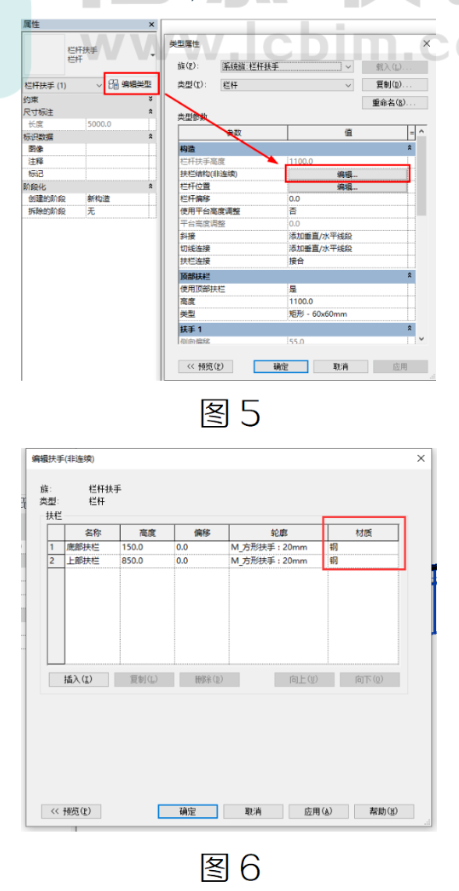This screenshot has height=891, width=459.
Task: Click the 材质 cell of 上部扶栏 row
Action: 363,561
